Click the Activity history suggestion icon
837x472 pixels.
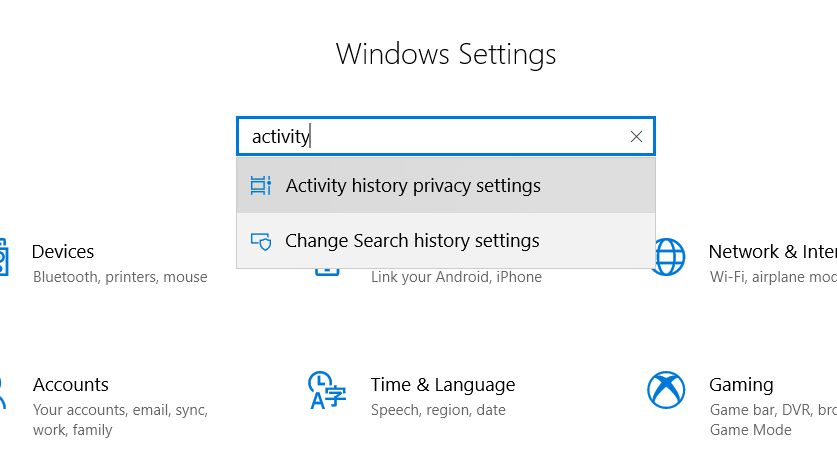point(260,185)
